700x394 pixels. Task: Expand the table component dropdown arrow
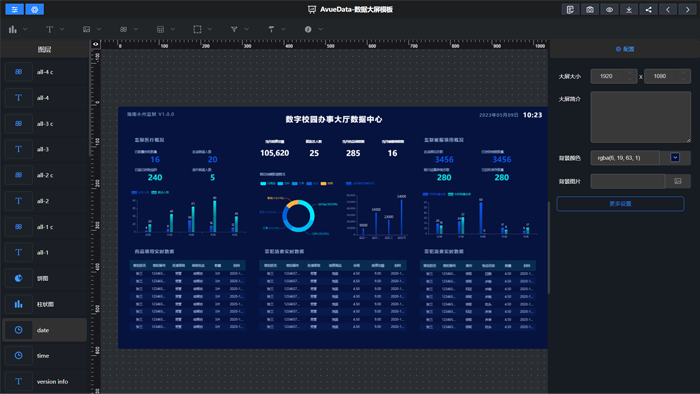(173, 29)
